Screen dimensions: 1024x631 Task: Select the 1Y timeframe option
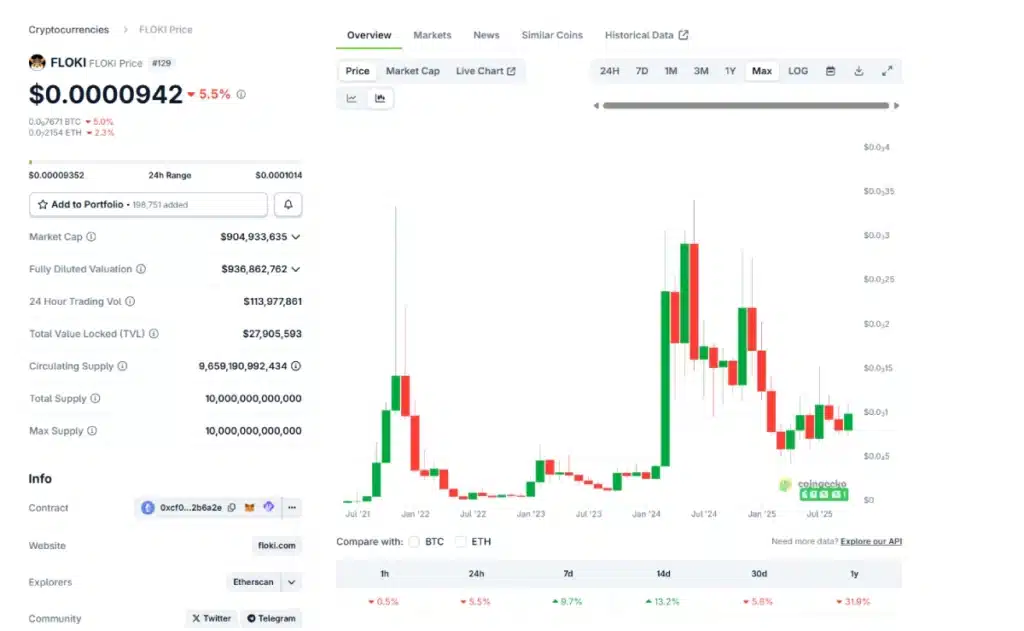(x=731, y=71)
